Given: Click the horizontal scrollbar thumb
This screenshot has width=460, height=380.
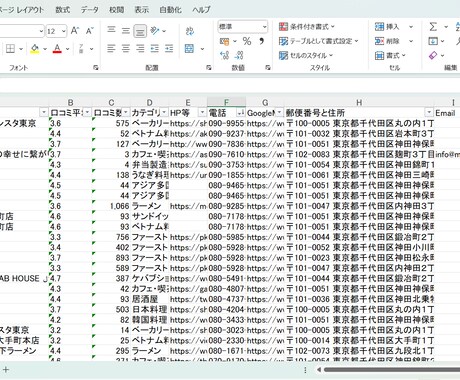Looking at the screenshot, I should point(392,370).
